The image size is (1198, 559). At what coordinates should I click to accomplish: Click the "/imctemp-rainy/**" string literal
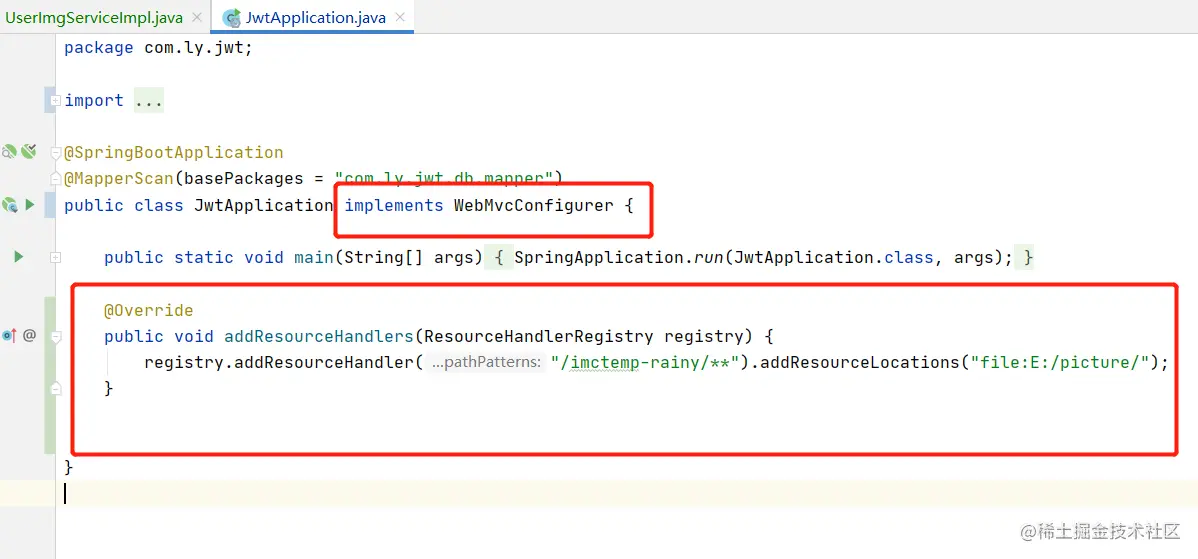point(645,363)
